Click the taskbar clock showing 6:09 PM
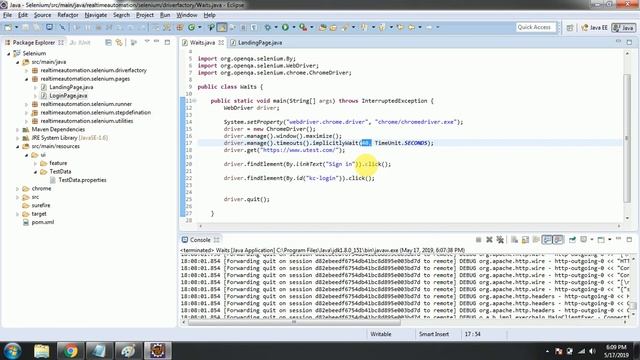Image resolution: width=640 pixels, height=360 pixels. click(616, 351)
